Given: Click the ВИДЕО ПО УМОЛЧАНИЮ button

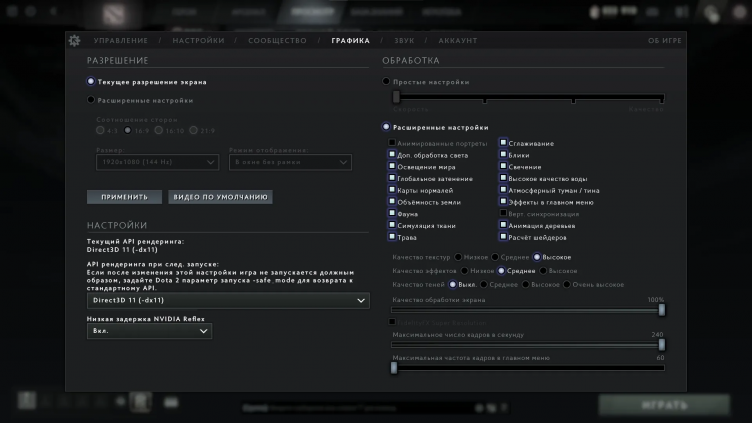Looking at the screenshot, I should pyautogui.click(x=220, y=197).
